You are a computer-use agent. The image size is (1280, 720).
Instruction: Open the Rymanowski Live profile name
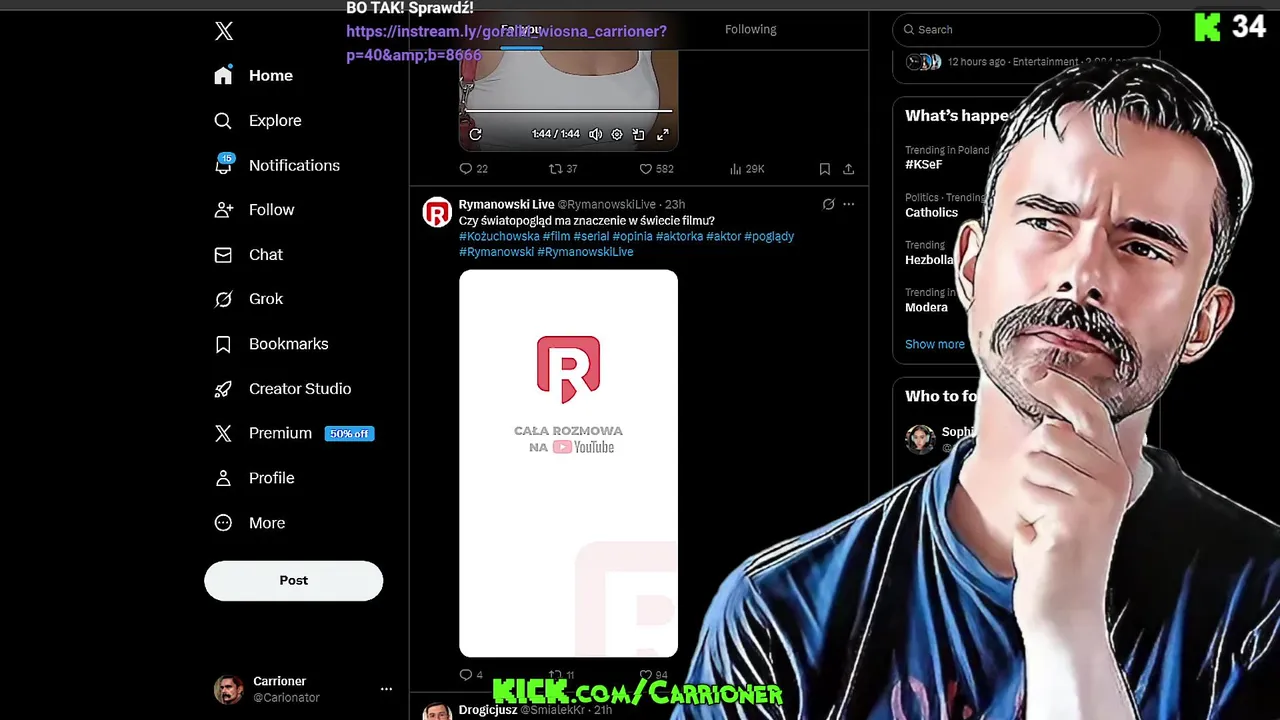tap(506, 204)
